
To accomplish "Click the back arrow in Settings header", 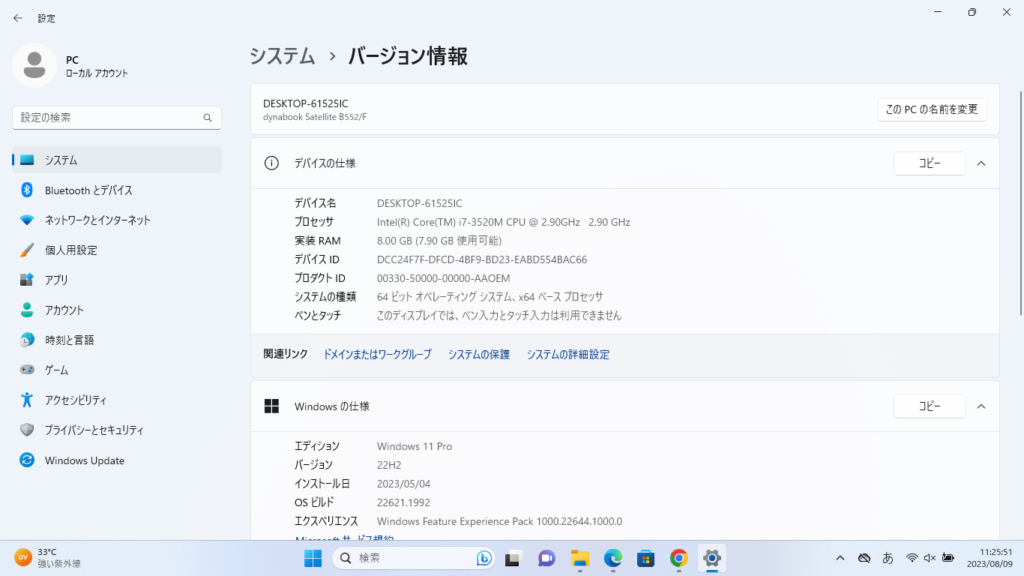I will tap(18, 18).
